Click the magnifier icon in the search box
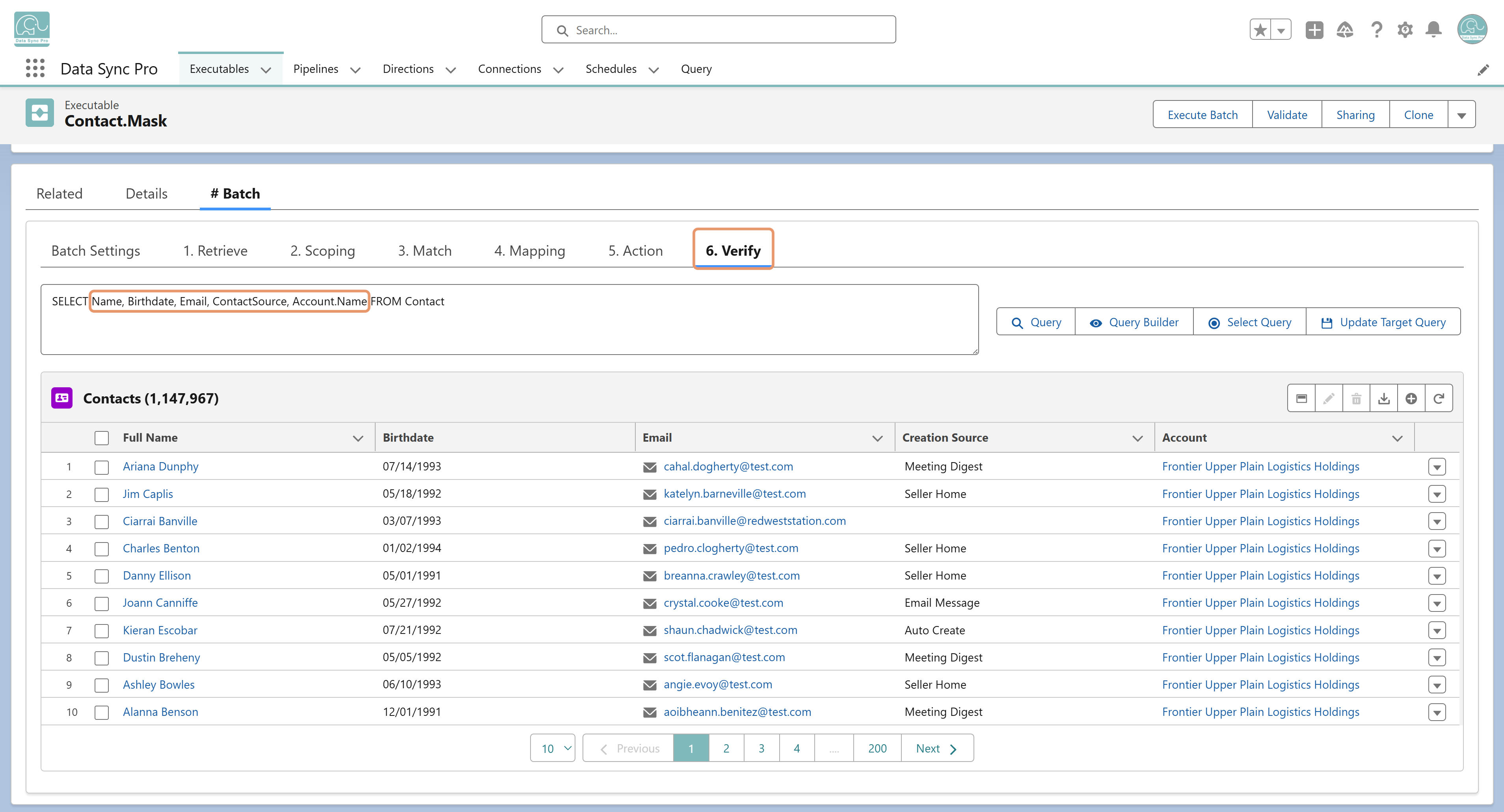 click(562, 30)
